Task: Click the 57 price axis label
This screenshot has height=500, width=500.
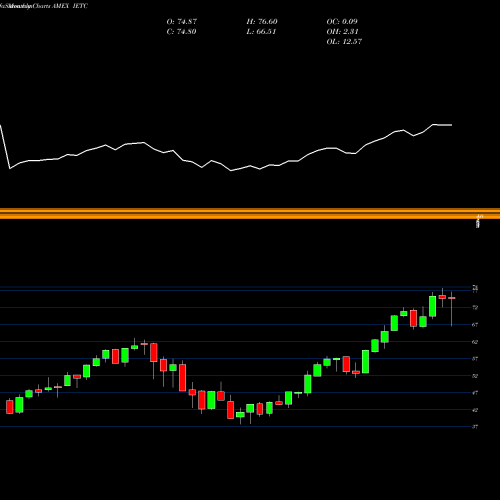Action: click(x=475, y=359)
